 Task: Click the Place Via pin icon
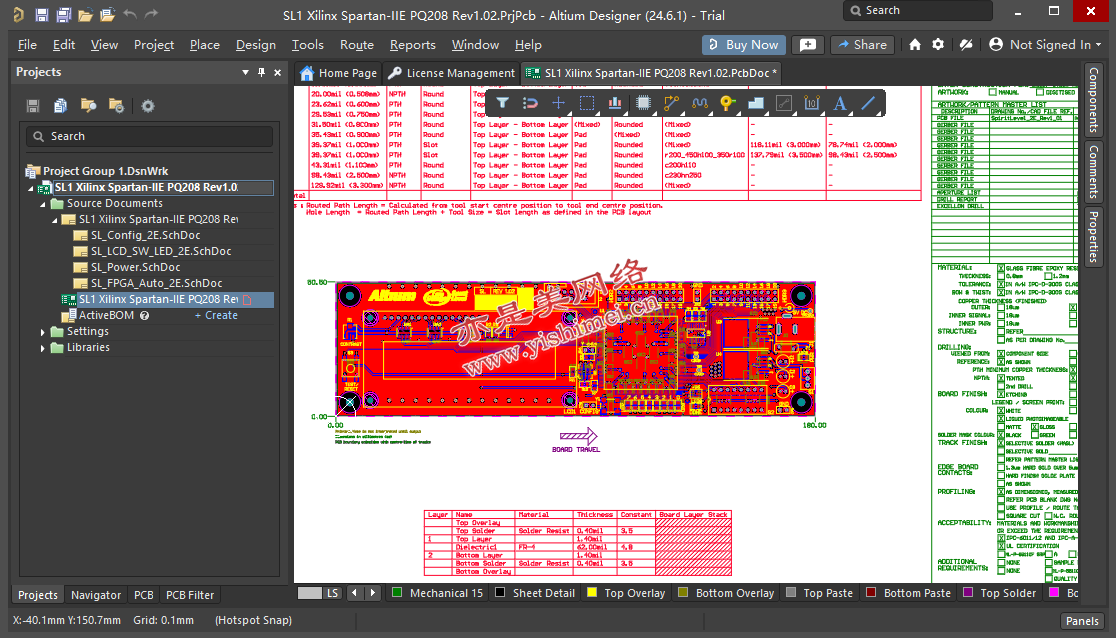tap(727, 103)
